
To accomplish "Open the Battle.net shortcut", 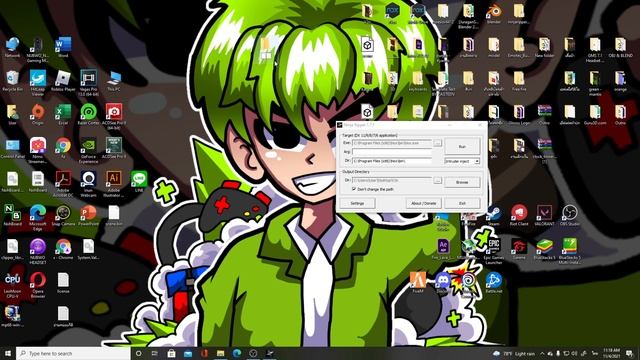I will pyautogui.click(x=494, y=283).
